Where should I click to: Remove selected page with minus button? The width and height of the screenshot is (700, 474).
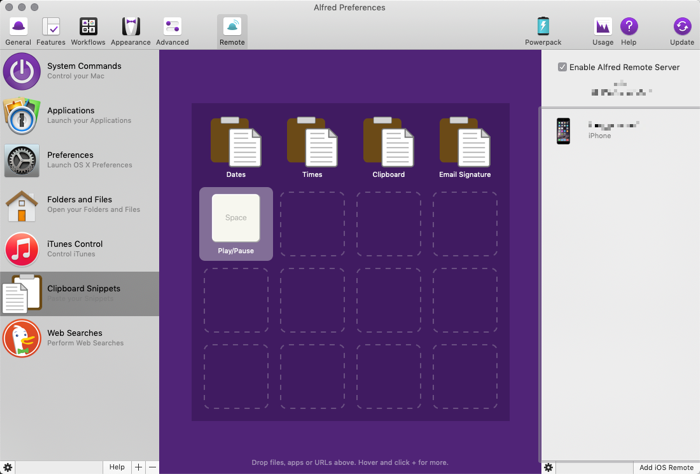click(152, 467)
